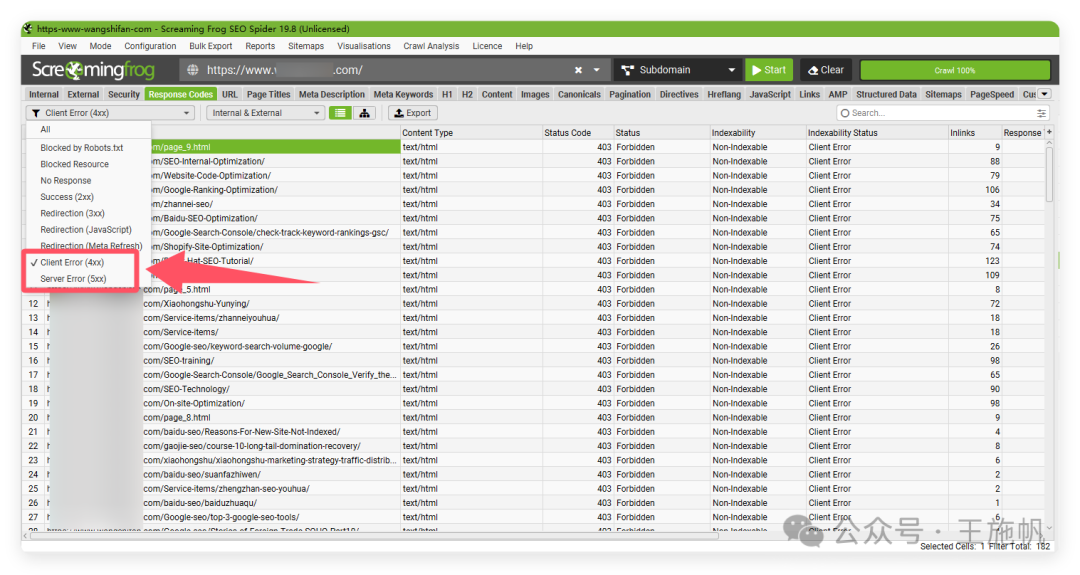The image size is (1080, 575).
Task: Select Redirection (JavaScript) filter
Action: pos(88,230)
